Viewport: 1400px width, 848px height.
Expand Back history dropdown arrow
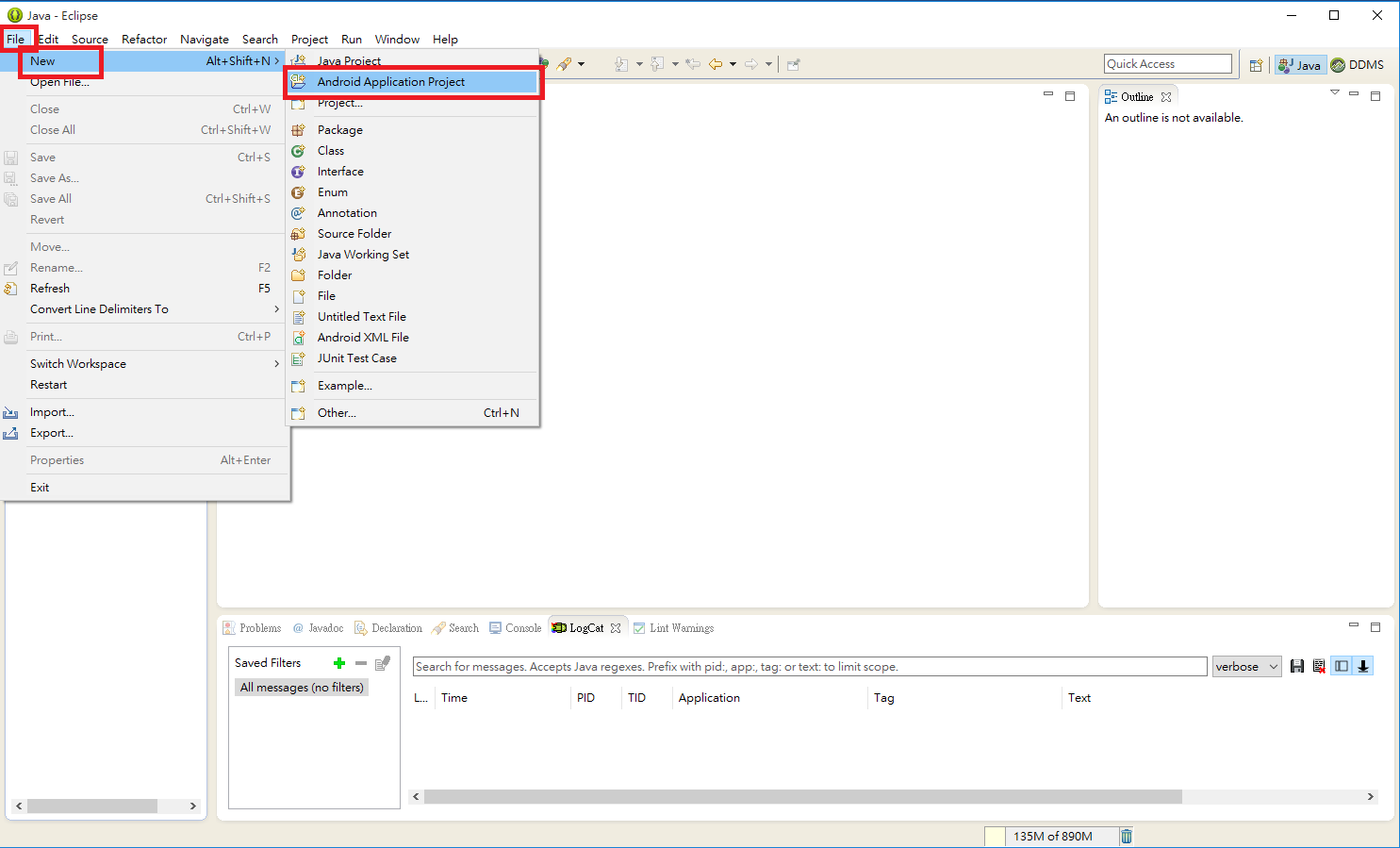click(x=733, y=64)
